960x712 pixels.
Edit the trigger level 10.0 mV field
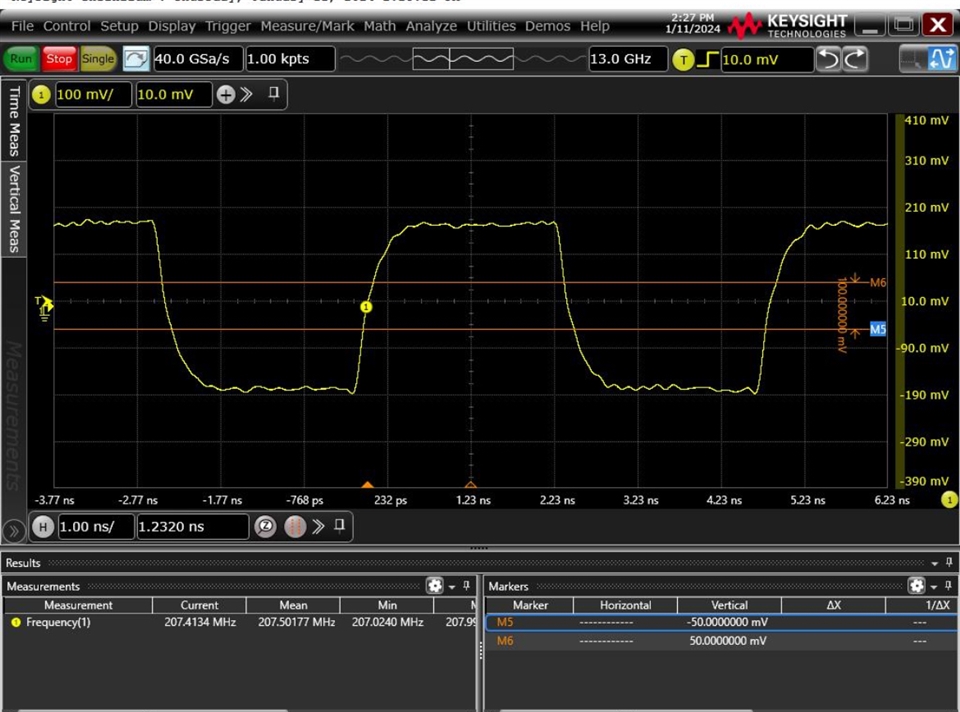[767, 59]
